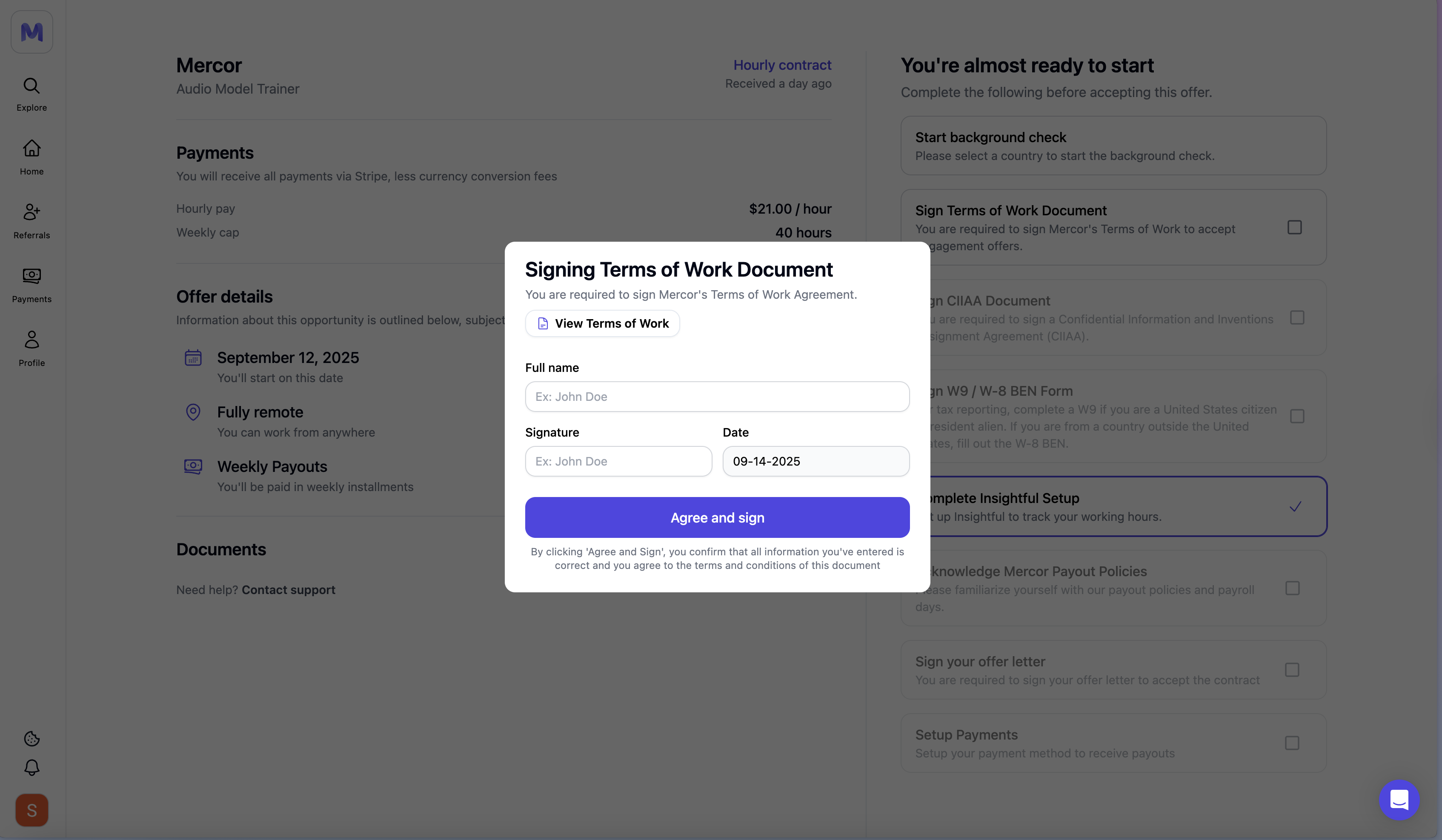This screenshot has width=1442, height=840.
Task: Open notifications bell icon
Action: 31,767
